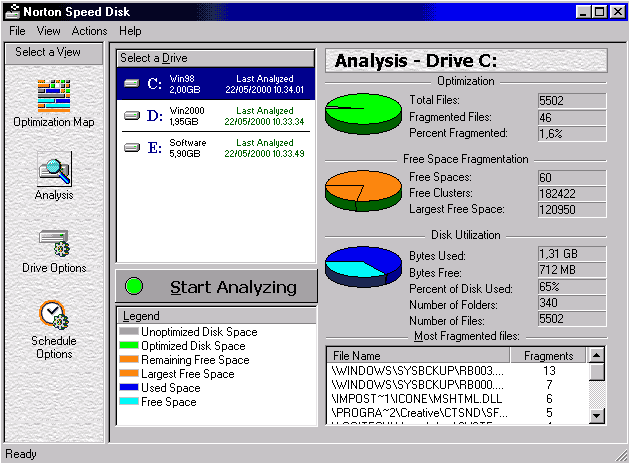Click the Fragments column header
The width and height of the screenshot is (629, 463).
point(548,355)
